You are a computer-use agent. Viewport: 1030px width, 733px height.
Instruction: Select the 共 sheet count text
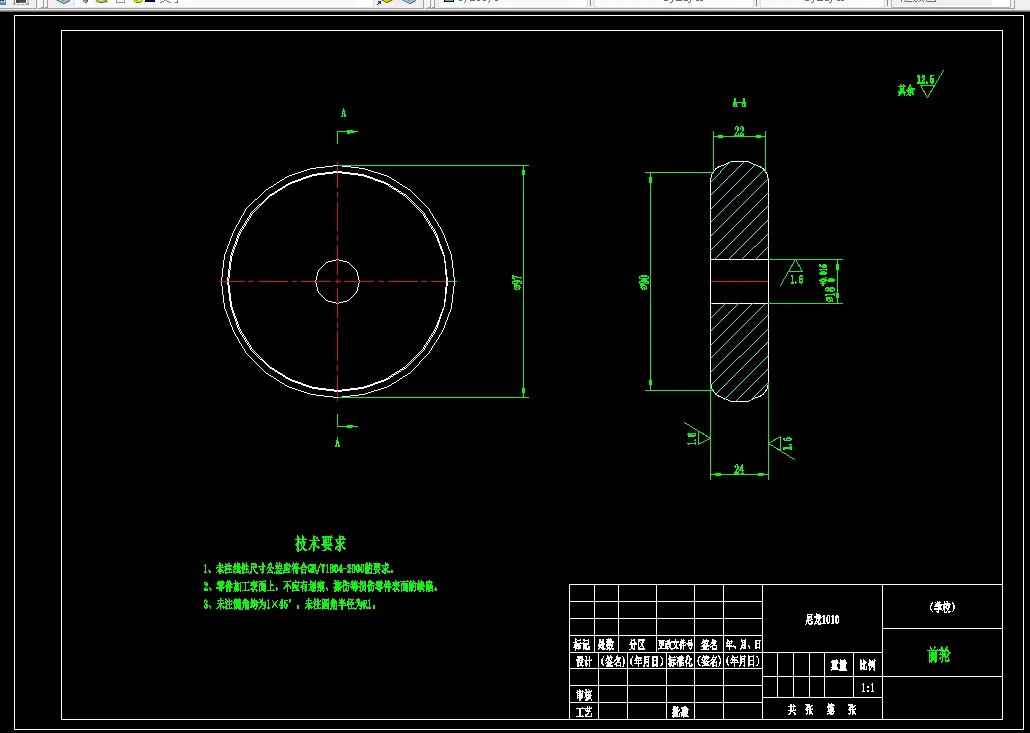792,710
